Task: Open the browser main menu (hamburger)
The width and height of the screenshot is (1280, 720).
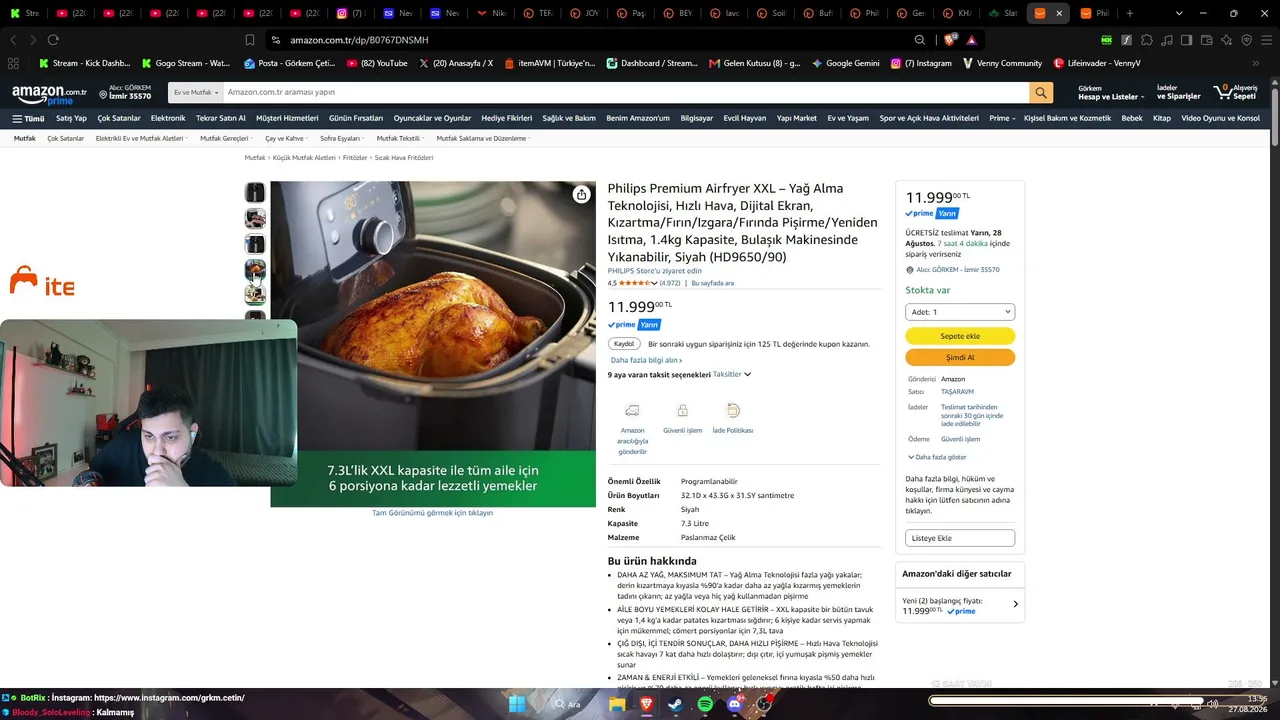Action: pyautogui.click(x=1267, y=40)
